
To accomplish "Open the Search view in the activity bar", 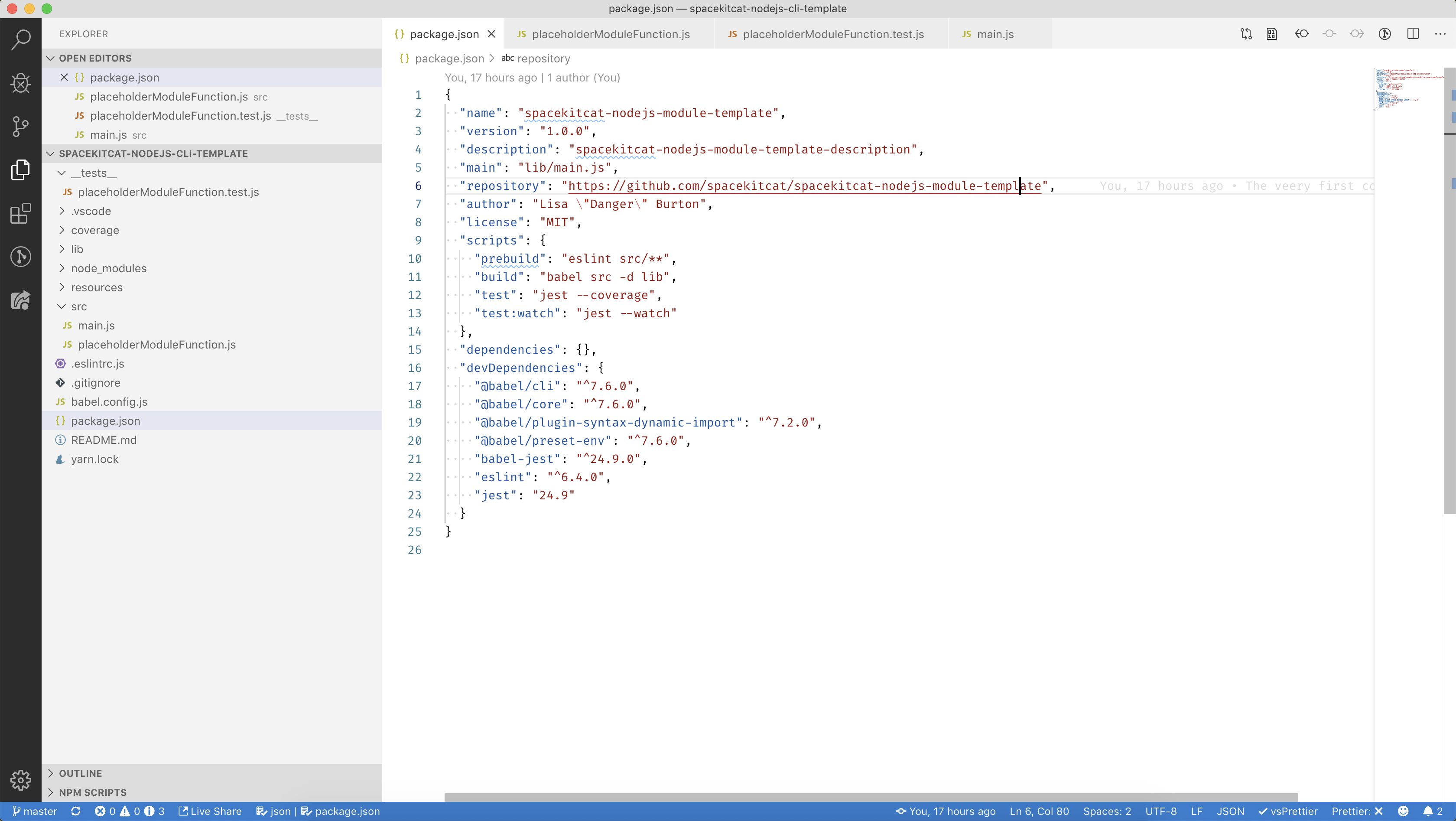I will [20, 39].
